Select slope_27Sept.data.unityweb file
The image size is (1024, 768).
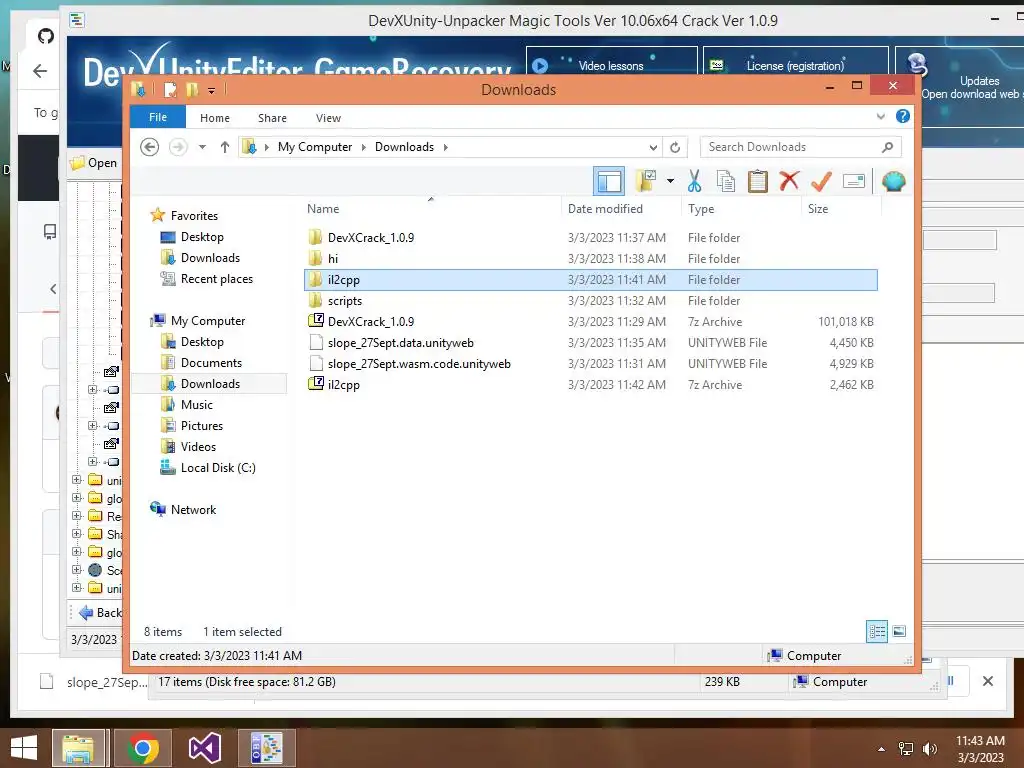pos(400,343)
